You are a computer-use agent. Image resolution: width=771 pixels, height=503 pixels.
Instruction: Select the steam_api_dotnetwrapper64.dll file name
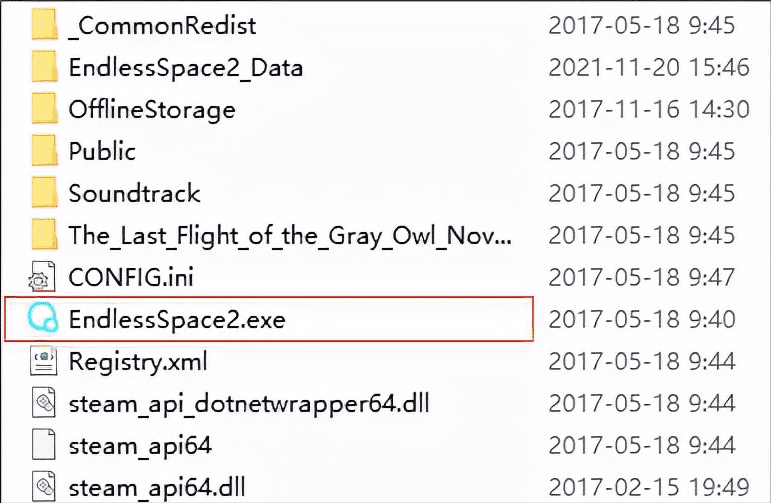click(249, 404)
